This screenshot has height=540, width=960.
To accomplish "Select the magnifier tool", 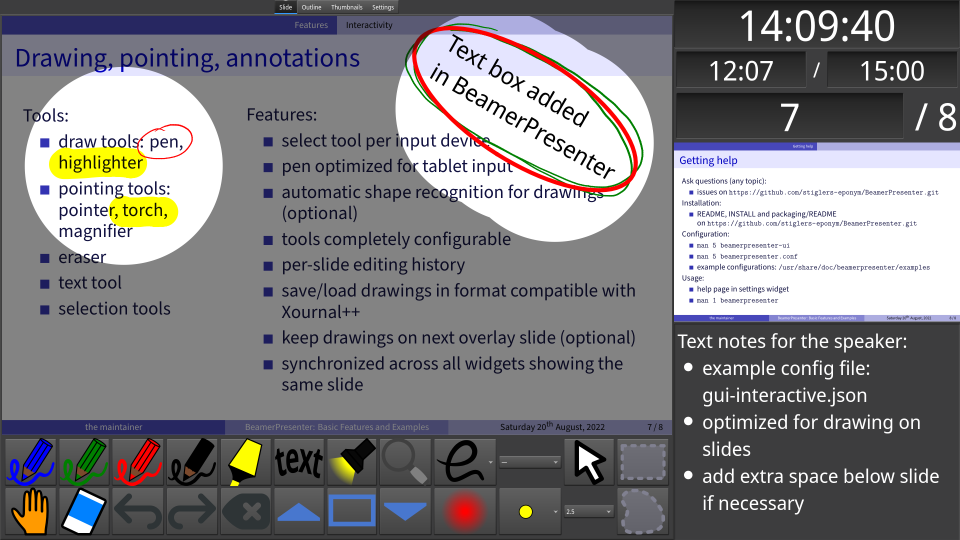I will (405, 462).
